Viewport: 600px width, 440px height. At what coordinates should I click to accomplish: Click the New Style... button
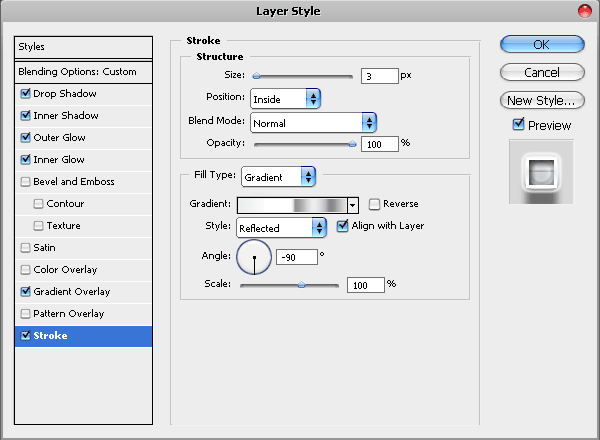click(x=542, y=101)
